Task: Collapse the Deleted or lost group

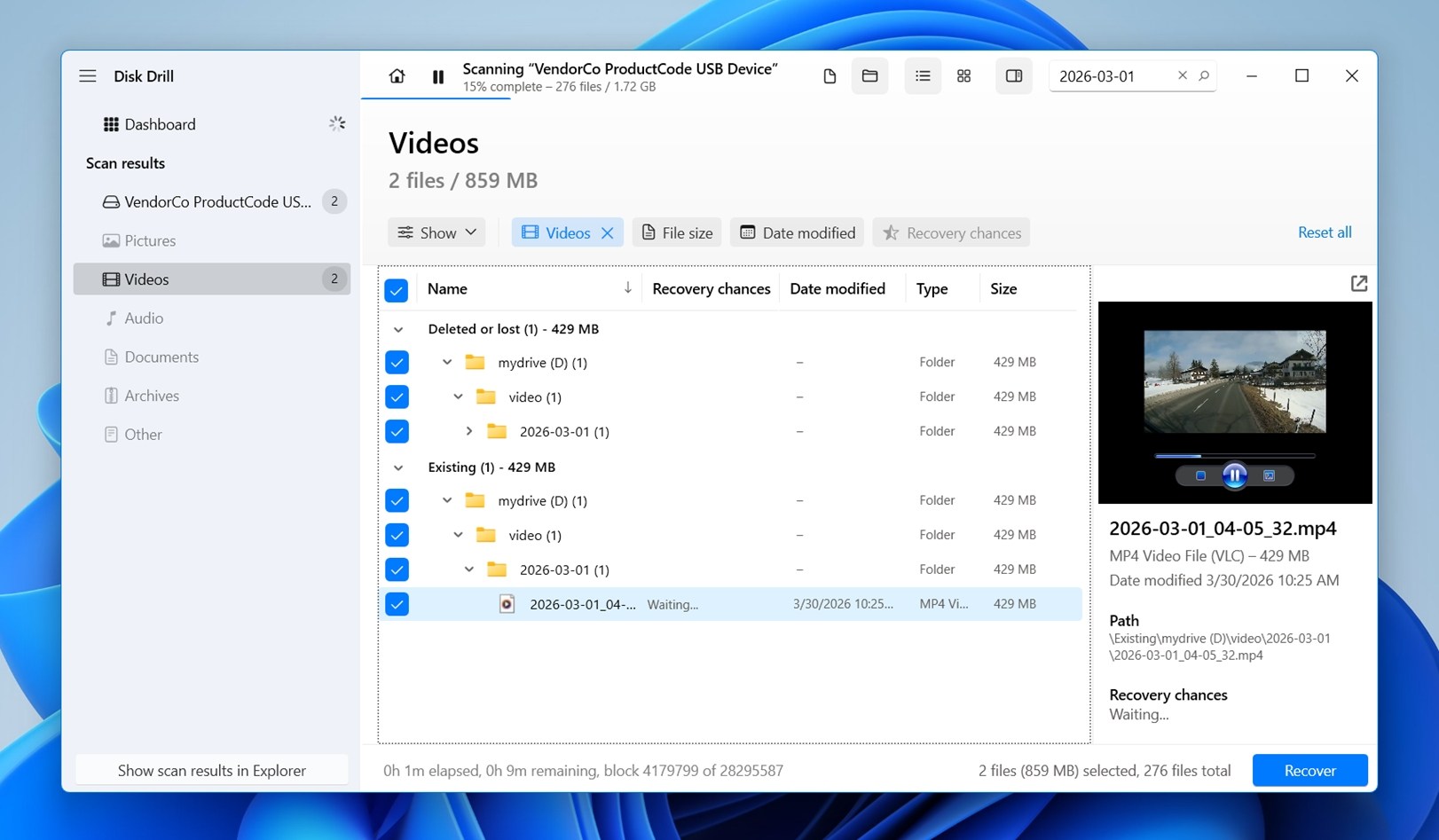Action: (x=398, y=329)
